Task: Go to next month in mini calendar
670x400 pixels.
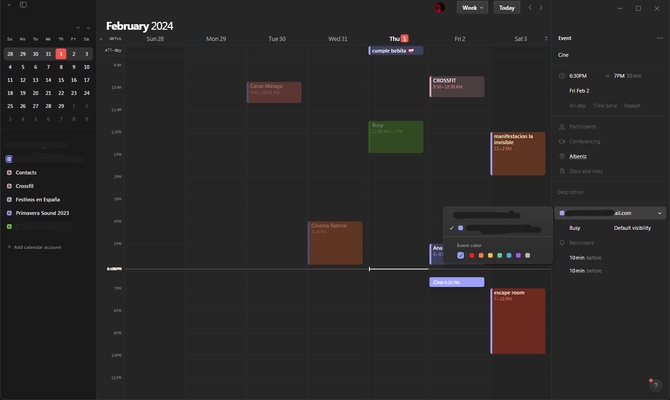Action: click(88, 28)
